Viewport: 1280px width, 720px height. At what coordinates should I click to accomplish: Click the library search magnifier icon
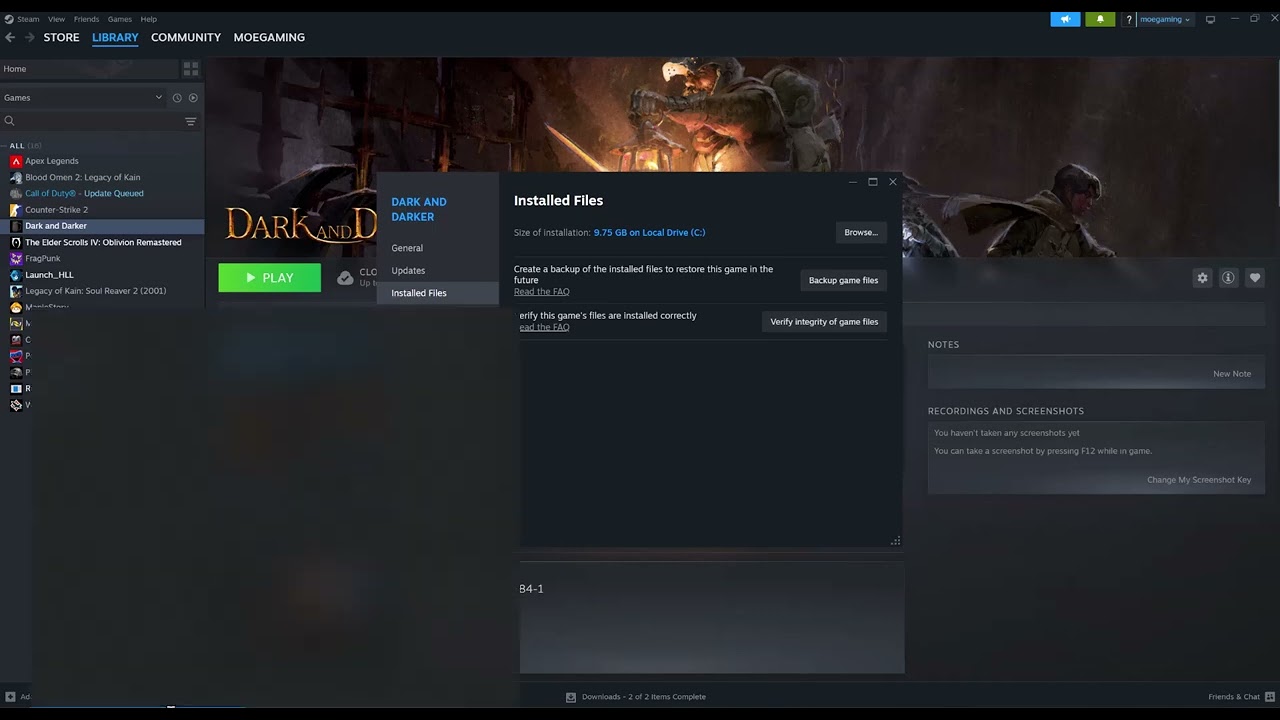(x=9, y=121)
